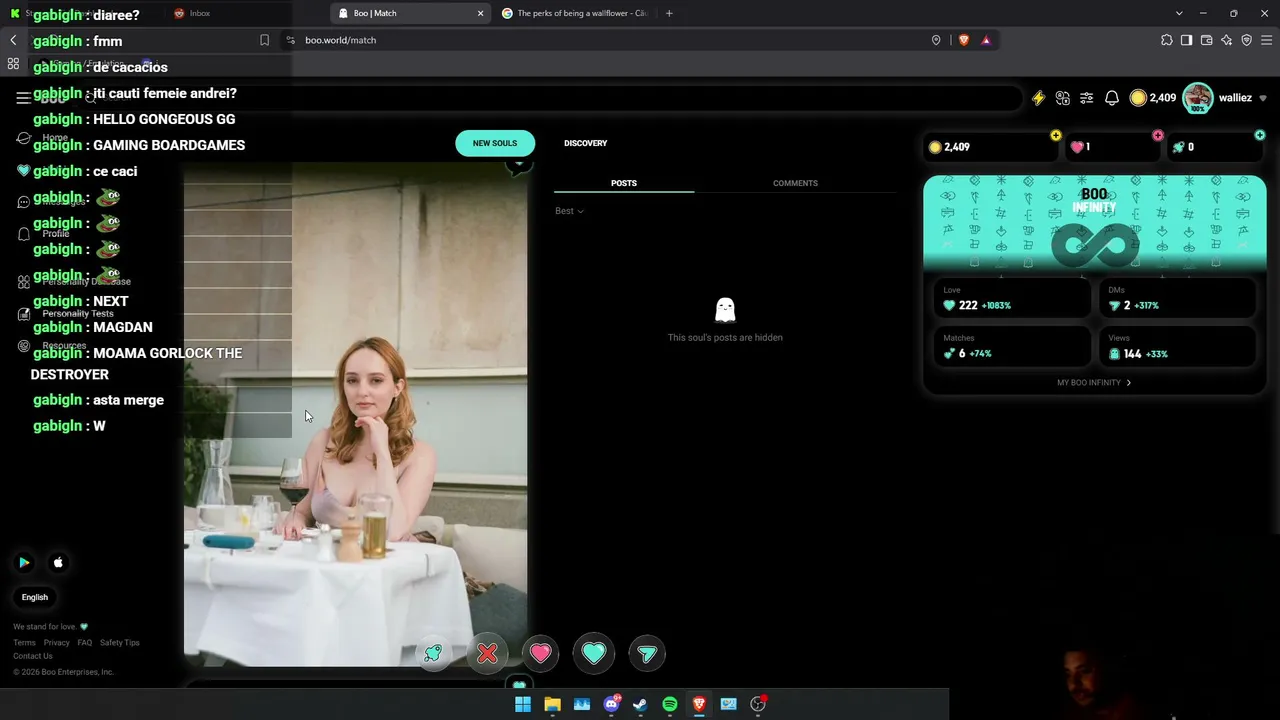Open the FAQ link in the footer

pos(85,643)
